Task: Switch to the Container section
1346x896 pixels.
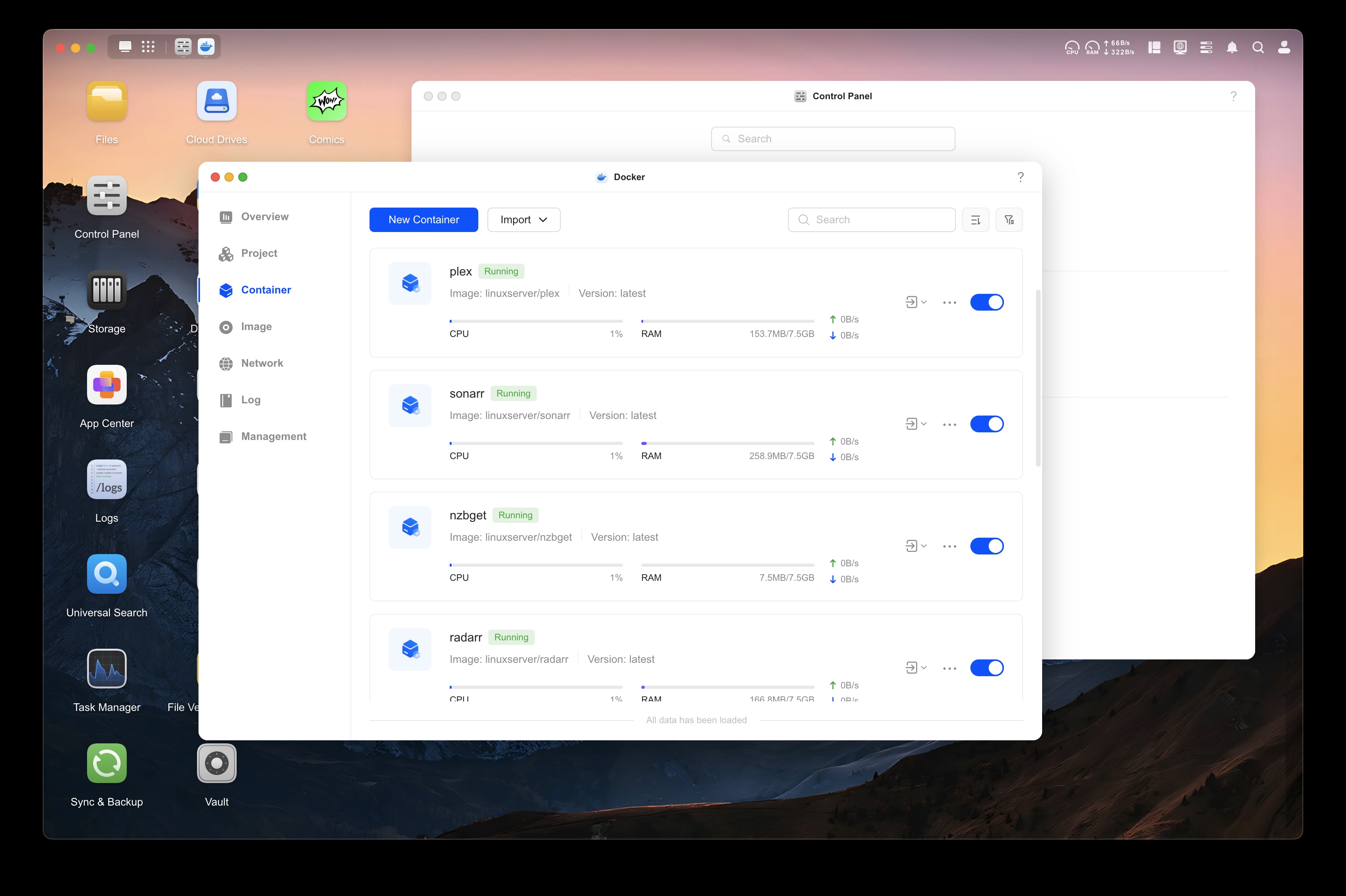Action: click(265, 290)
